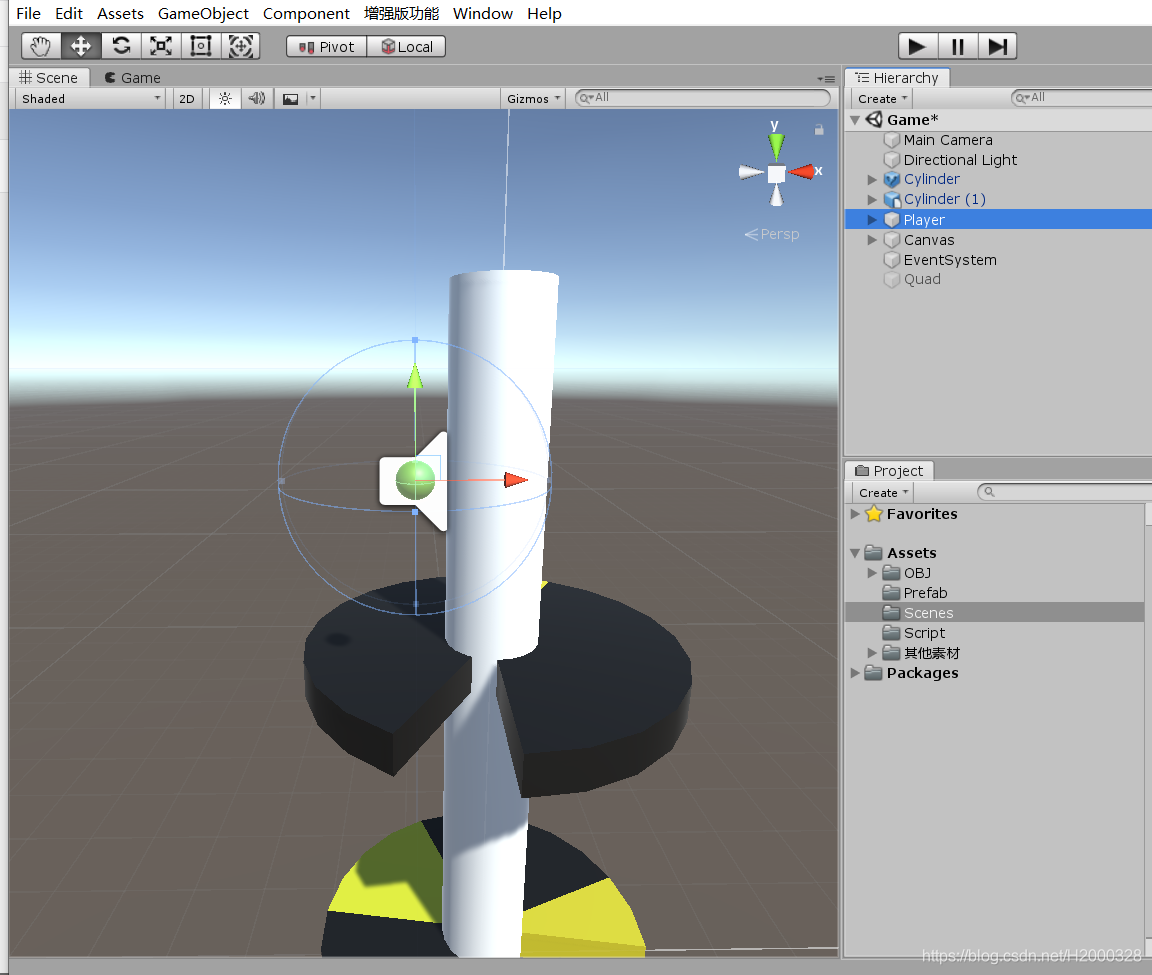Open the GameObject menu
Screen dimensions: 1152x975
pos(204,13)
